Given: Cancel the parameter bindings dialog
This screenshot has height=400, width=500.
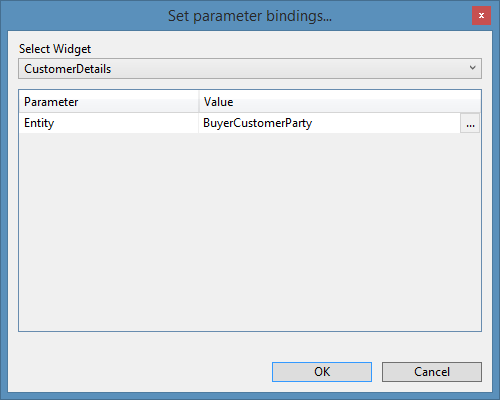Looking at the screenshot, I should (x=432, y=372).
